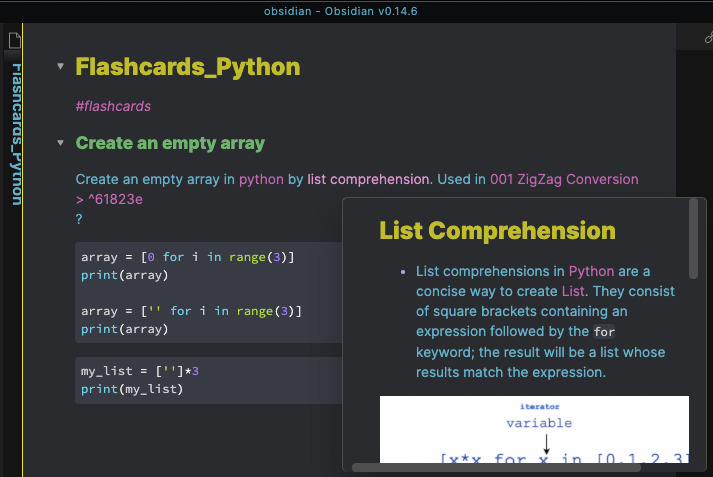Click the '?' flashcard separator line
The height and width of the screenshot is (477, 713).
point(79,219)
